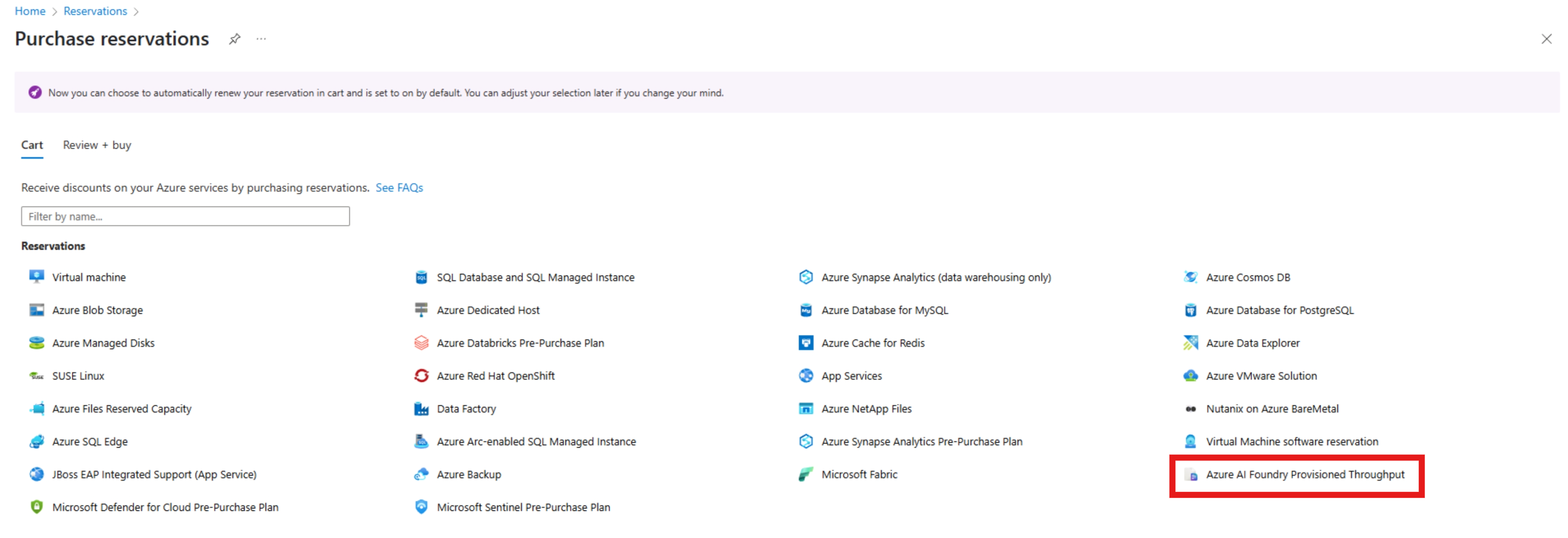Screen dimensions: 1568x538
Task: Click the Azure Data Explorer icon
Action: point(1190,343)
